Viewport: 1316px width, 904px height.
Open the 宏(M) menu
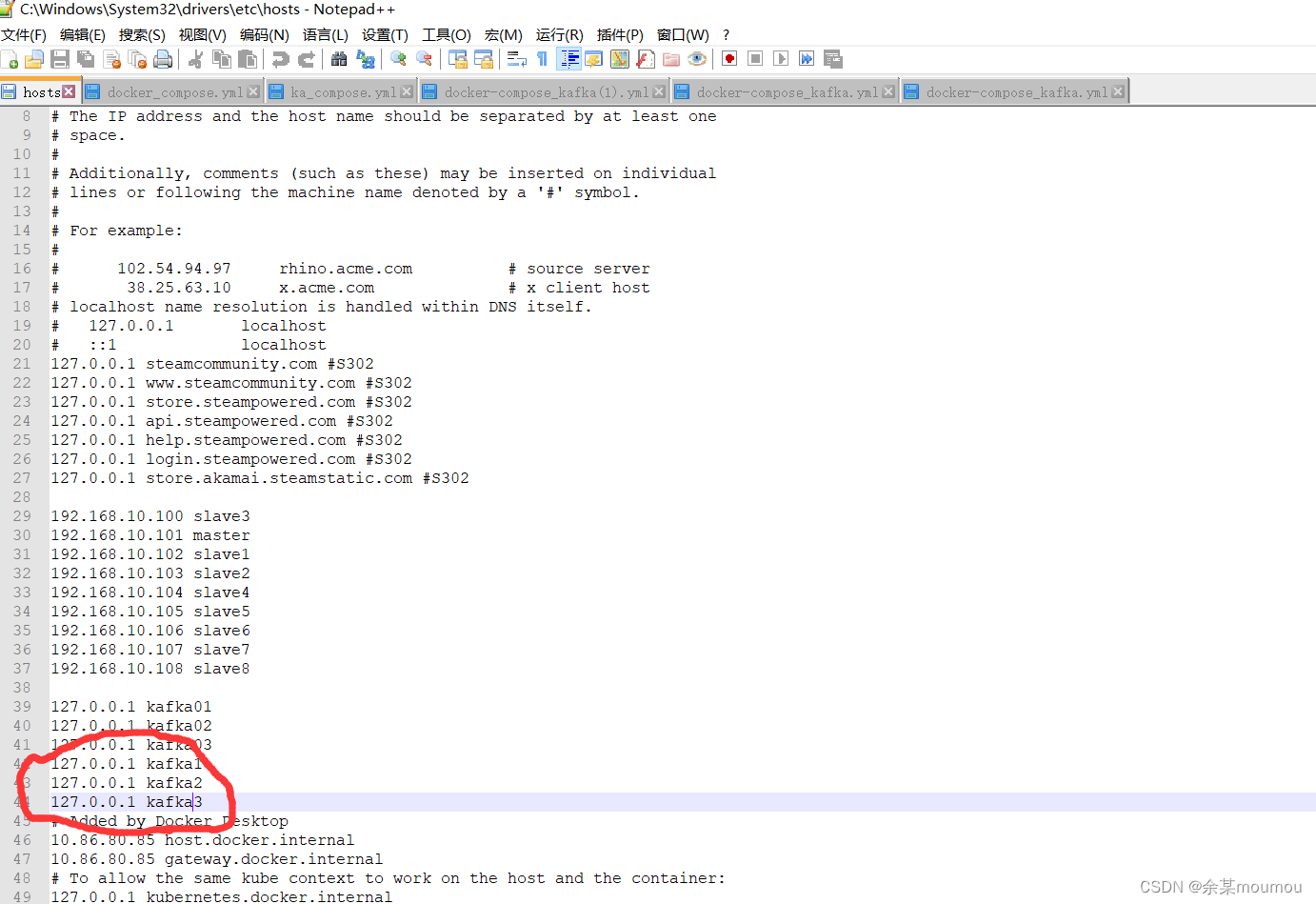tap(504, 35)
